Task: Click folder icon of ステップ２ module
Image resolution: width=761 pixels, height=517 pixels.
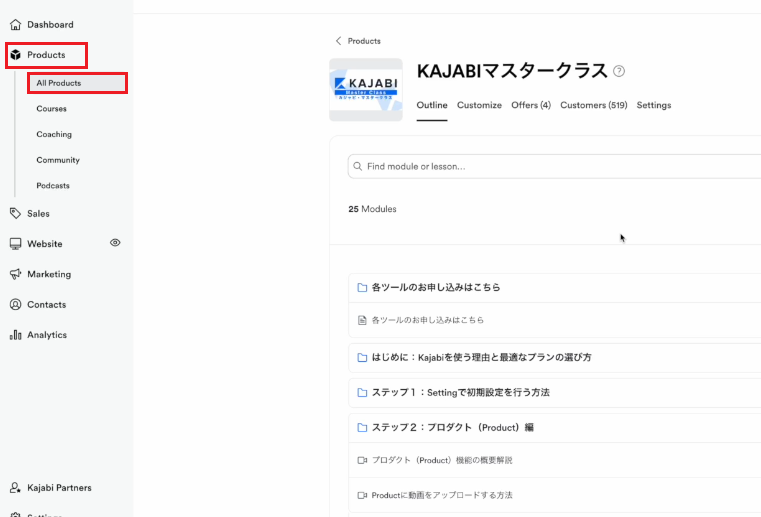Action: pos(362,428)
